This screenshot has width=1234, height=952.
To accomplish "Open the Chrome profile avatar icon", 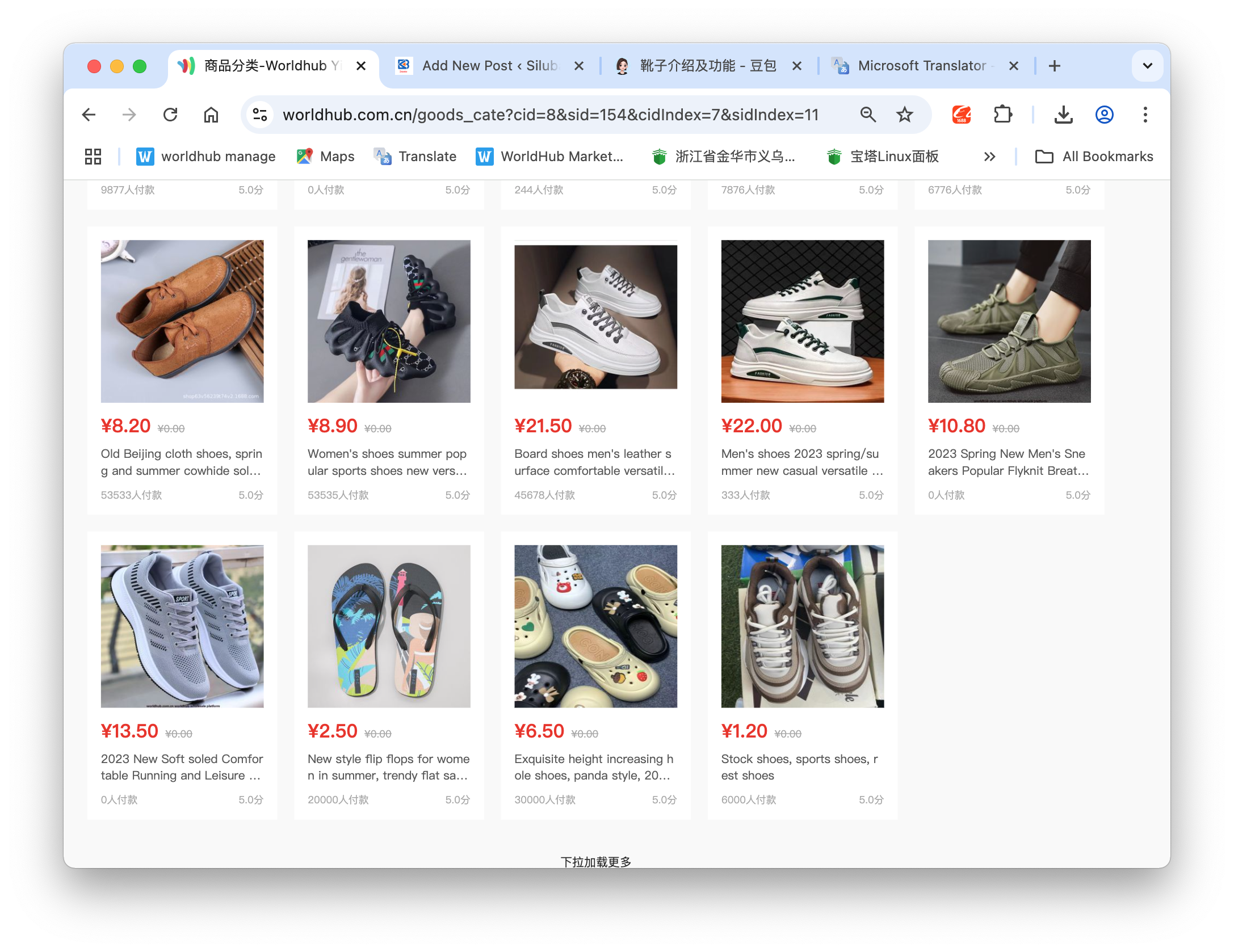I will [1104, 115].
